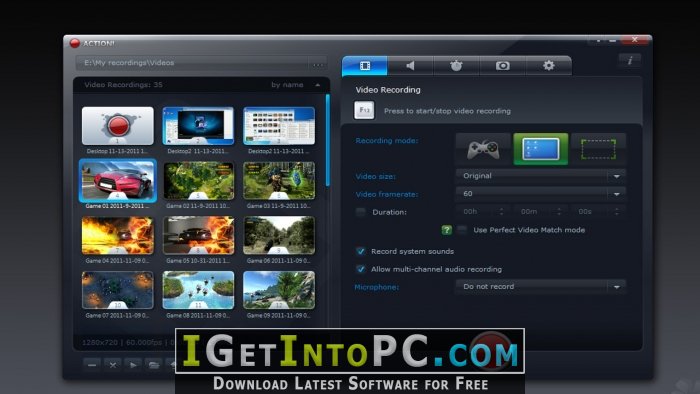The height and width of the screenshot is (394, 700).
Task: Open the audio recording speaker tab
Action: pos(410,66)
